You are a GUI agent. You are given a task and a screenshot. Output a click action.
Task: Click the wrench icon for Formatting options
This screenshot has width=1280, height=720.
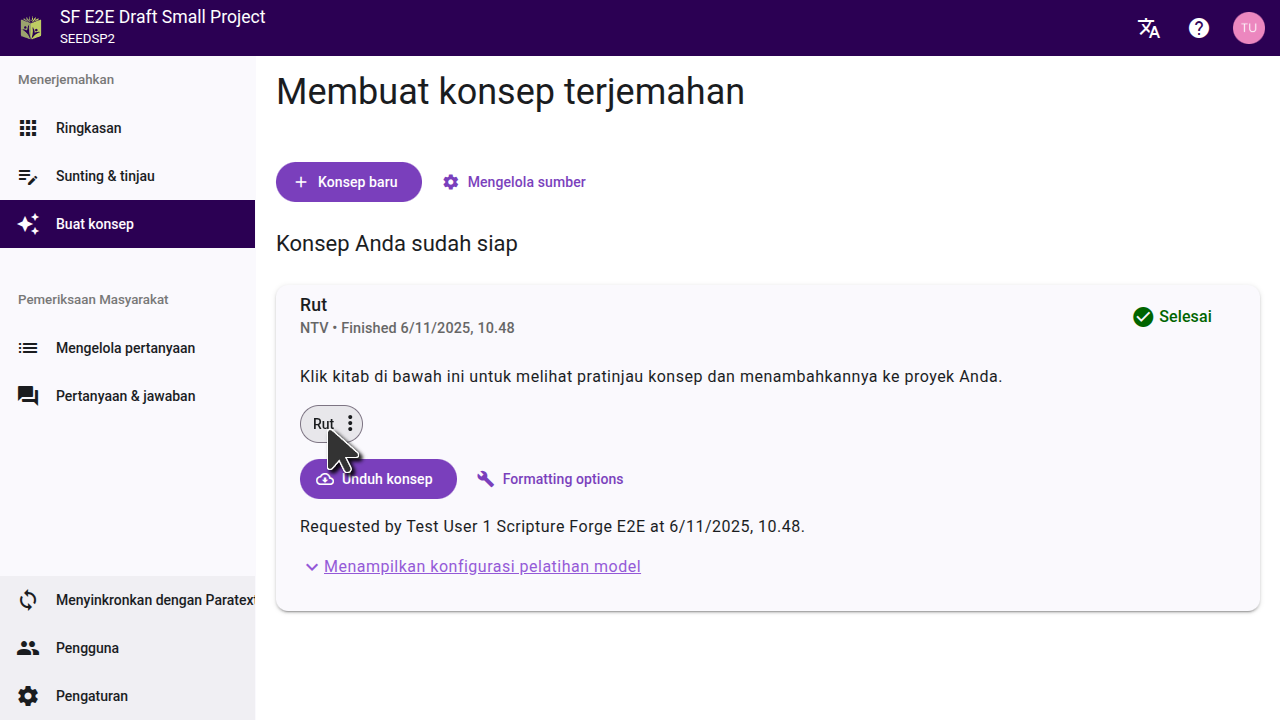click(x=486, y=479)
